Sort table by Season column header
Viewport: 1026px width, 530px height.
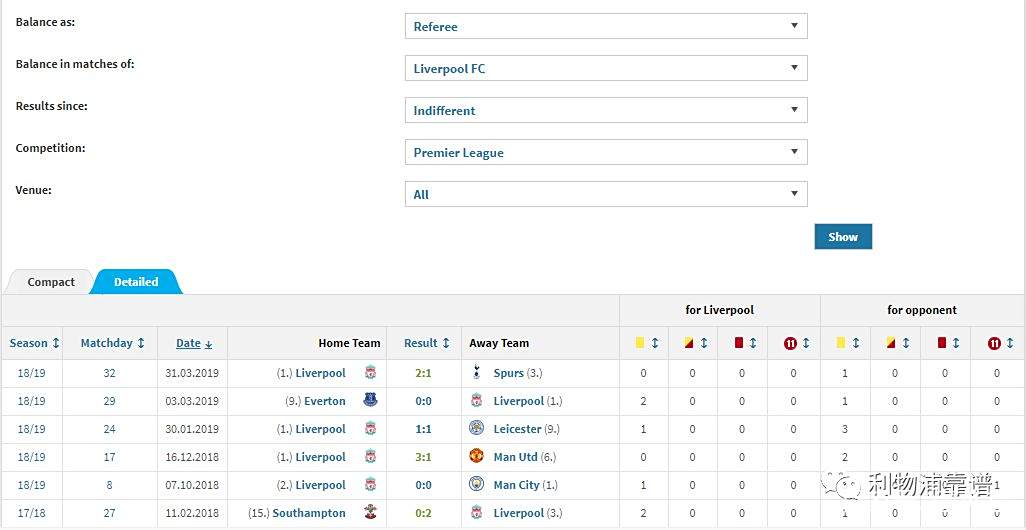tap(34, 343)
